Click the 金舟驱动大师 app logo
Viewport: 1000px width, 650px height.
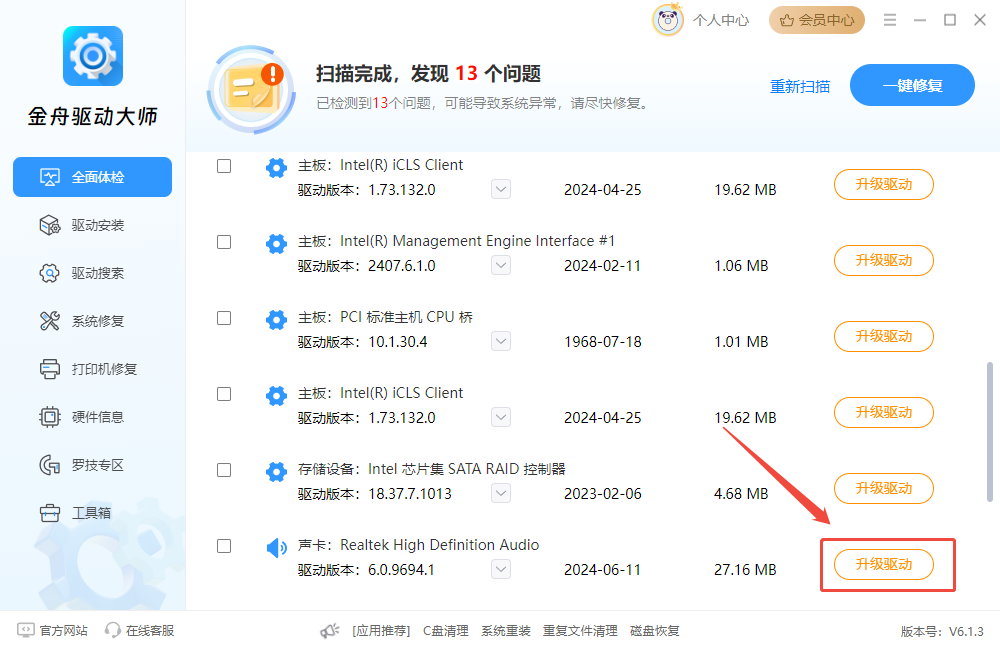tap(92, 56)
